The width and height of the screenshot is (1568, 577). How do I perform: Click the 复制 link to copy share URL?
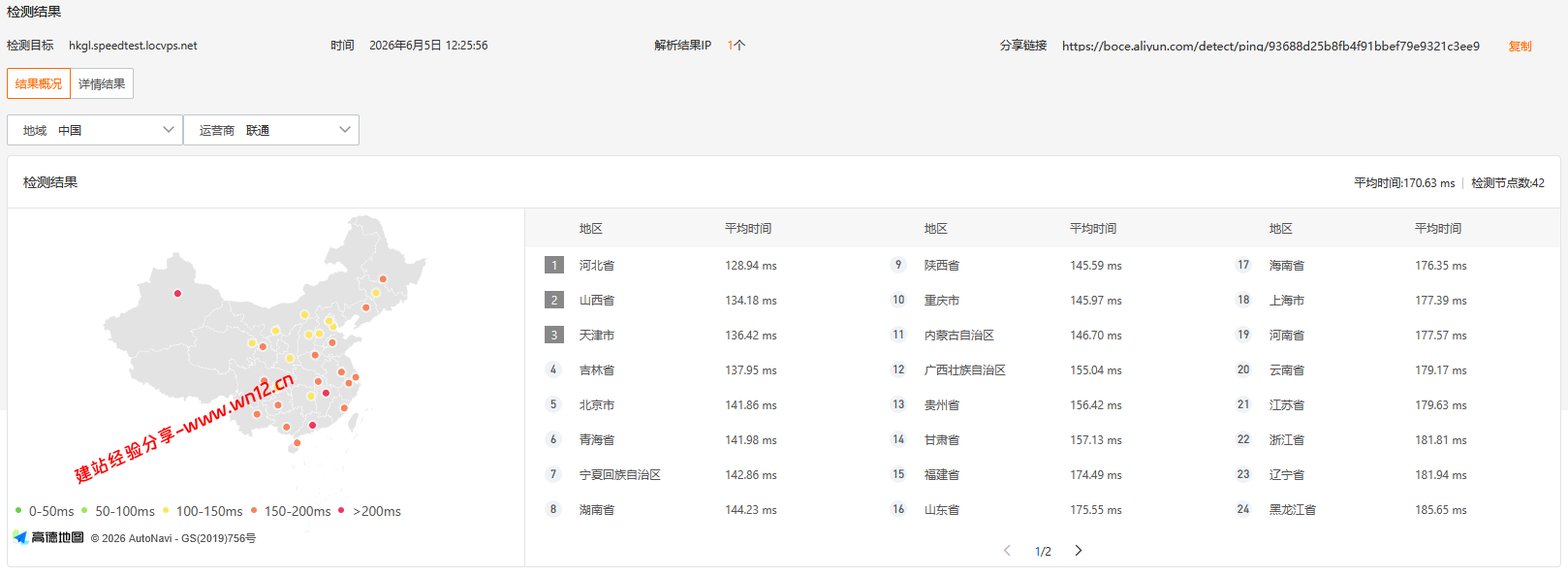click(1520, 47)
